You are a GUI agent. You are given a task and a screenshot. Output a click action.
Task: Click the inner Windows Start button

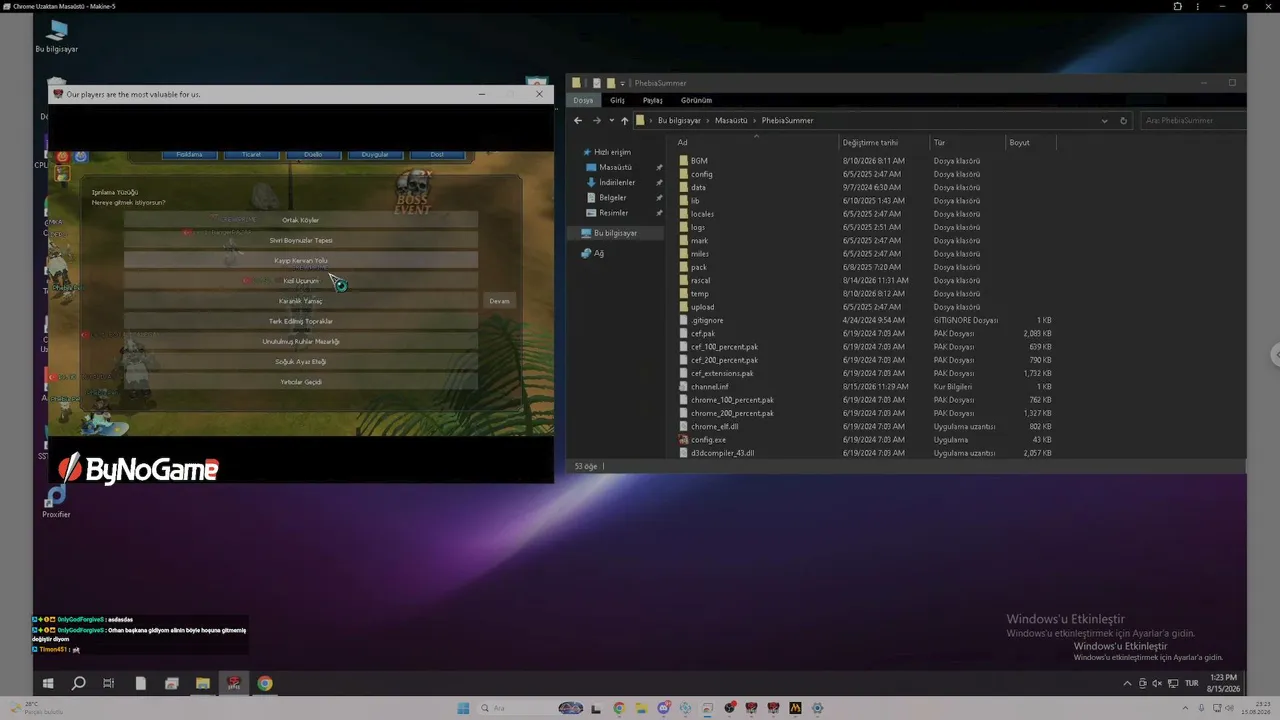[47, 684]
